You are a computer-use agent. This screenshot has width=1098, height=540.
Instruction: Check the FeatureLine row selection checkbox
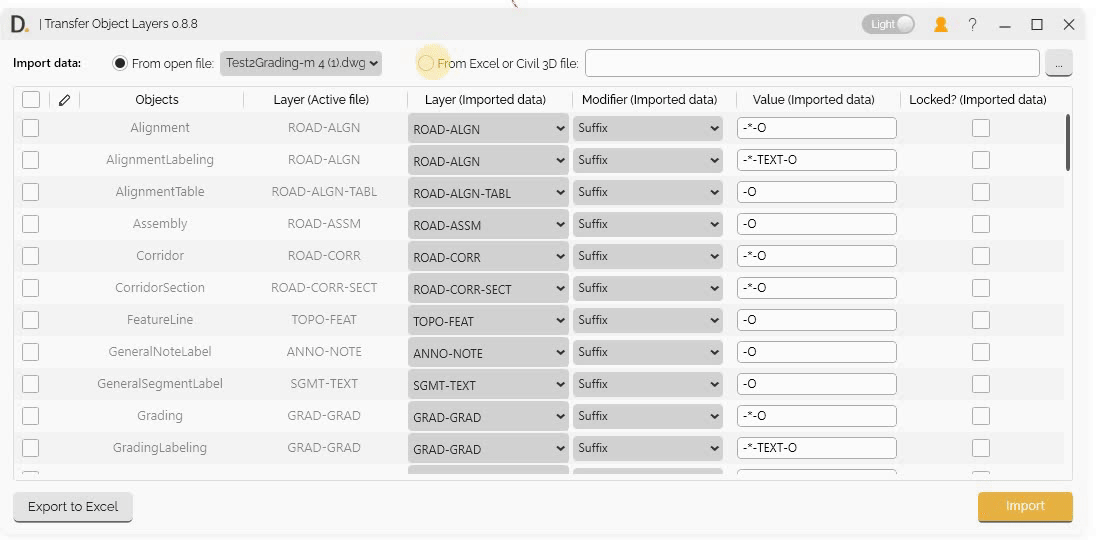click(30, 320)
